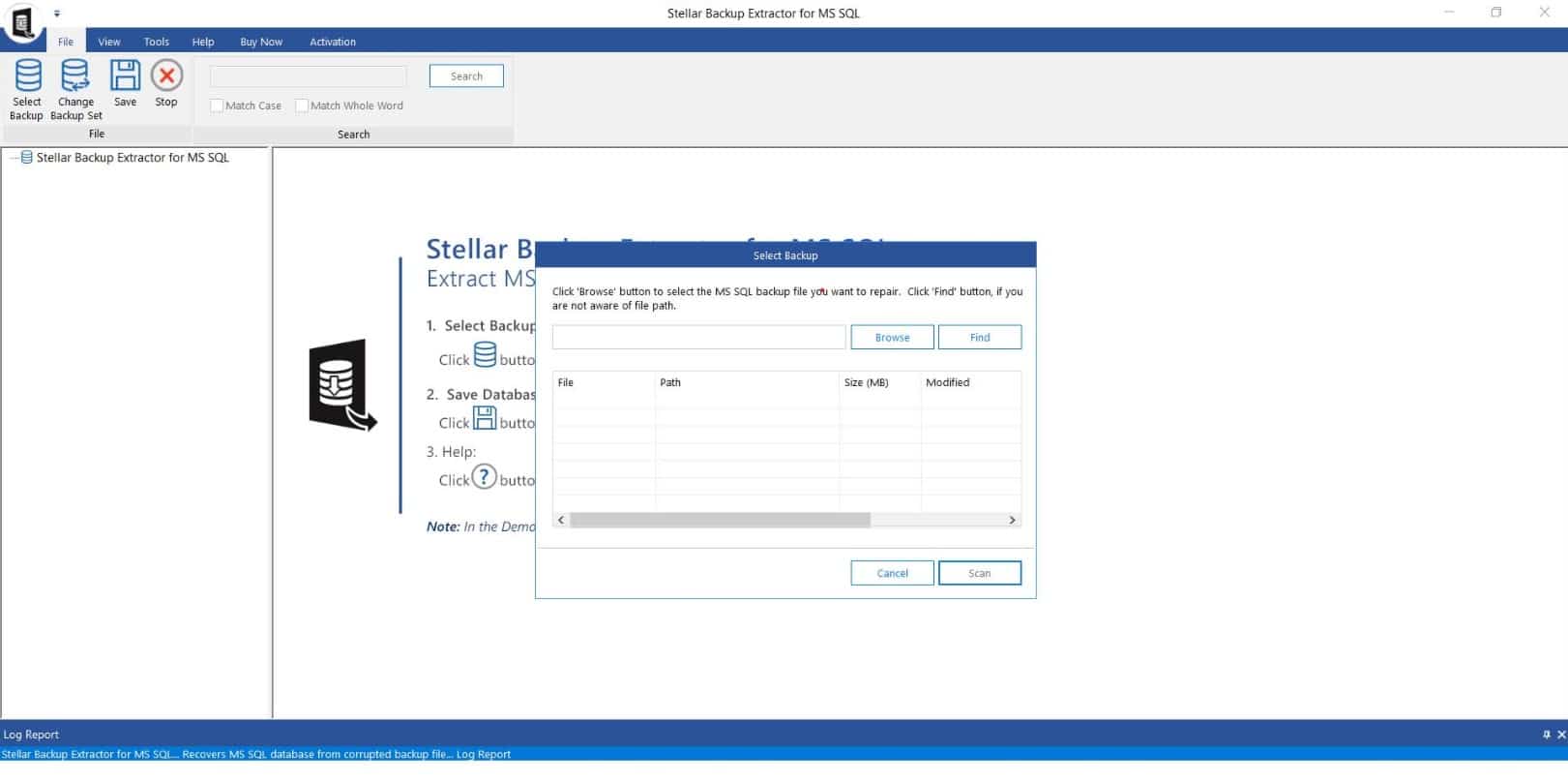The image size is (1568, 781).
Task: Open the Activation tab
Action: (333, 42)
